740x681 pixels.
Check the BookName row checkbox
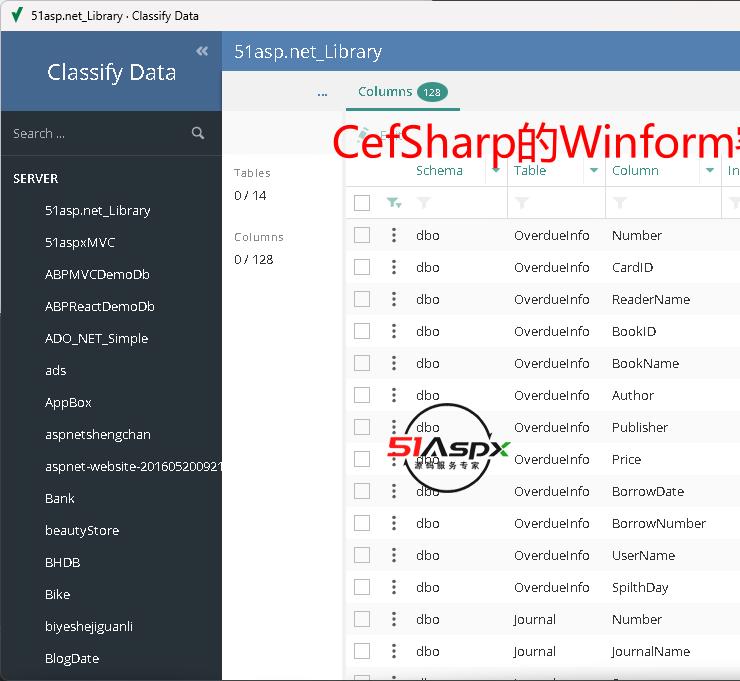(x=362, y=363)
